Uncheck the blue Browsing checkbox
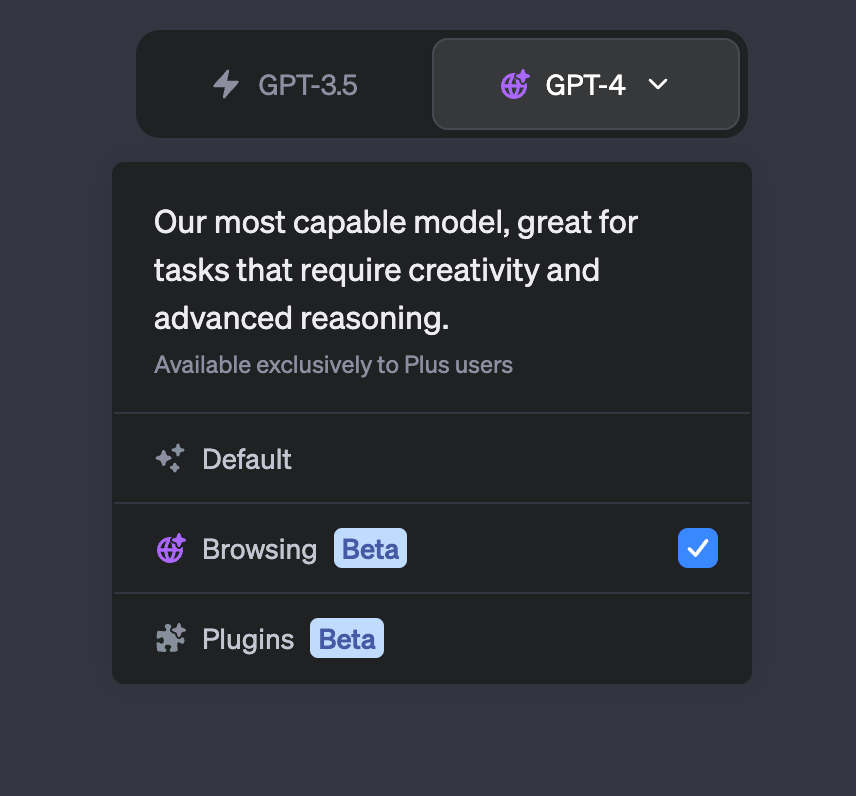856x796 pixels. (698, 548)
